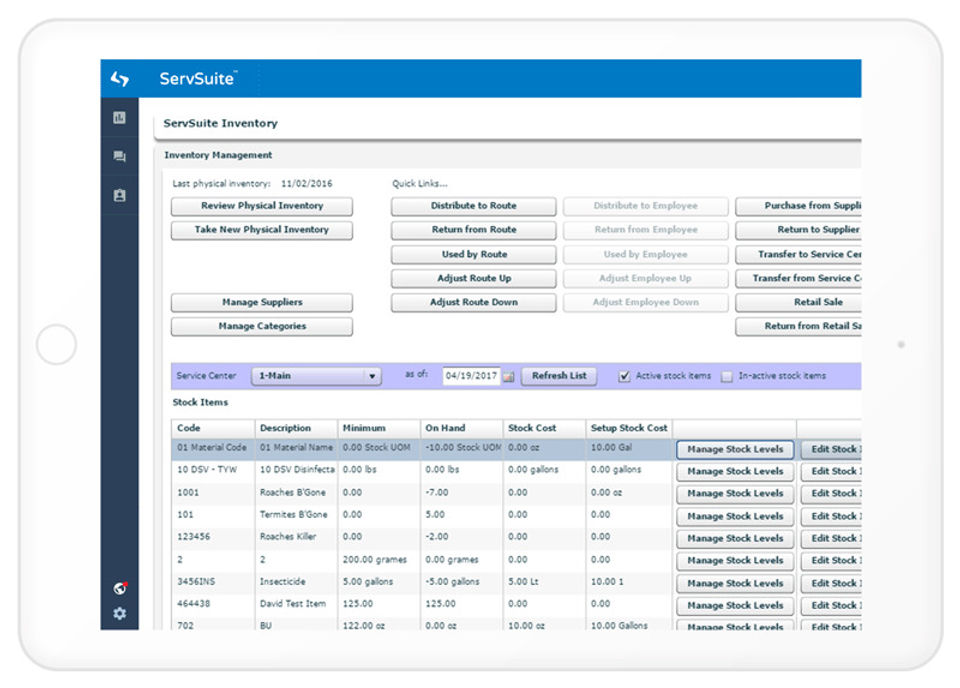Manage Stock Levels for item 123456
This screenshot has height=688, width=960.
pos(735,539)
